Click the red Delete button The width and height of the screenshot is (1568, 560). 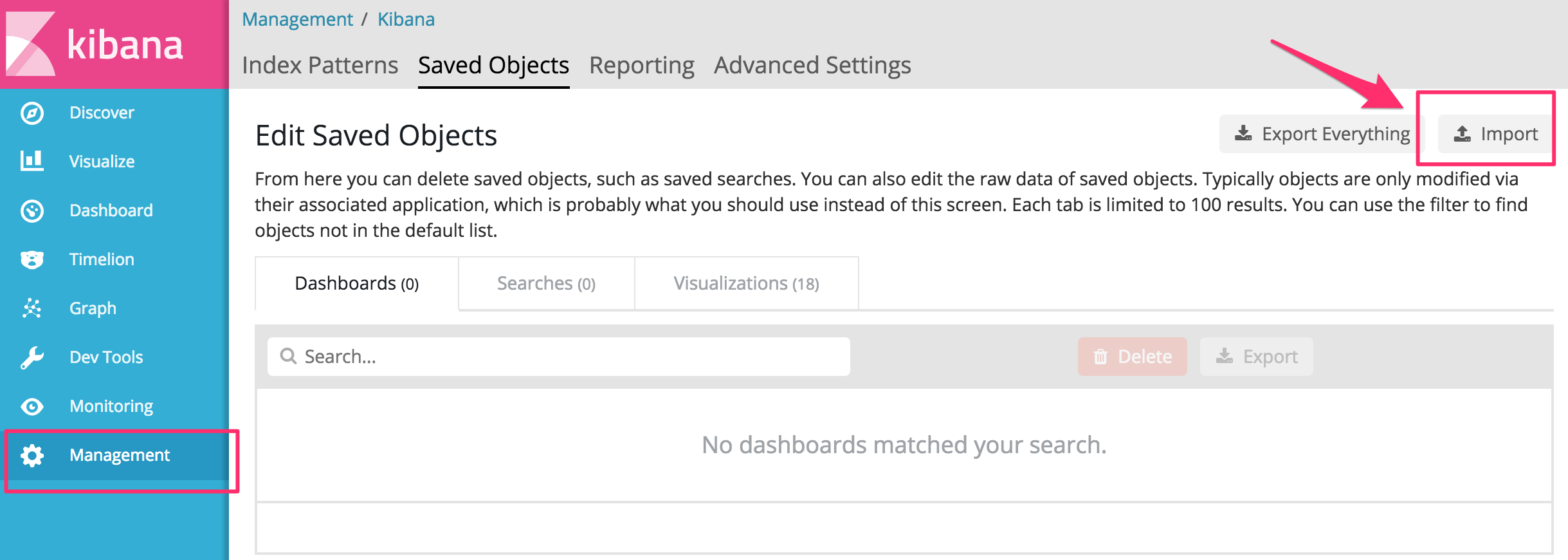pos(1132,357)
